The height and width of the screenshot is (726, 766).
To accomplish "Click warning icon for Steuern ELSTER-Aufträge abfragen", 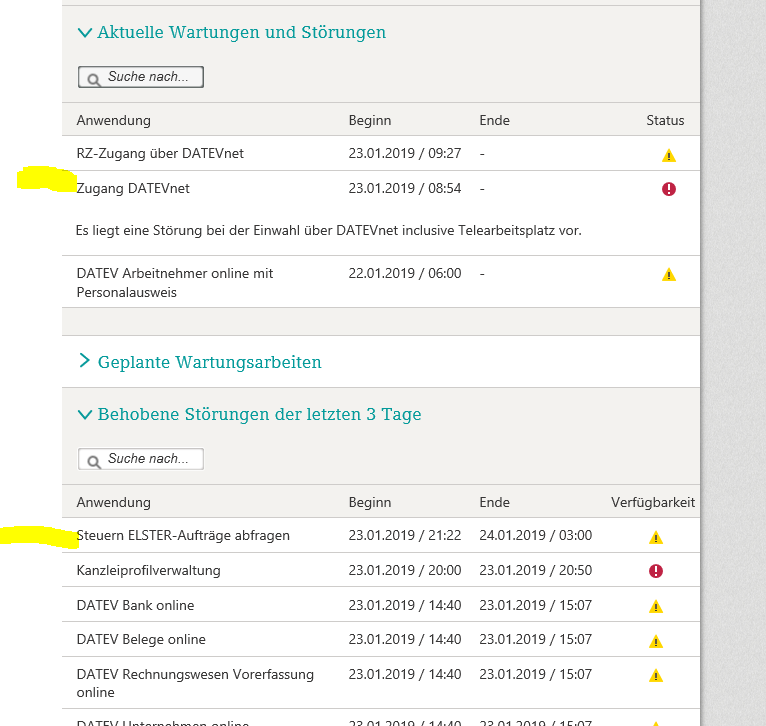I will (x=656, y=537).
